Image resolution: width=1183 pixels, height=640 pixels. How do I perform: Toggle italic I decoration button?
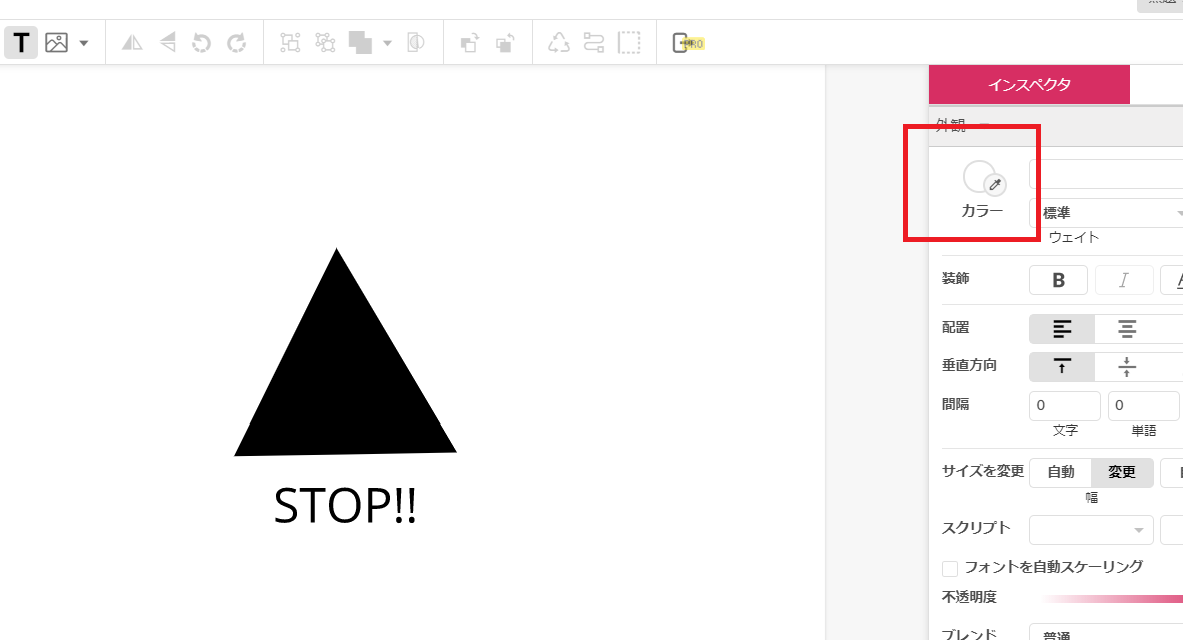(1124, 280)
